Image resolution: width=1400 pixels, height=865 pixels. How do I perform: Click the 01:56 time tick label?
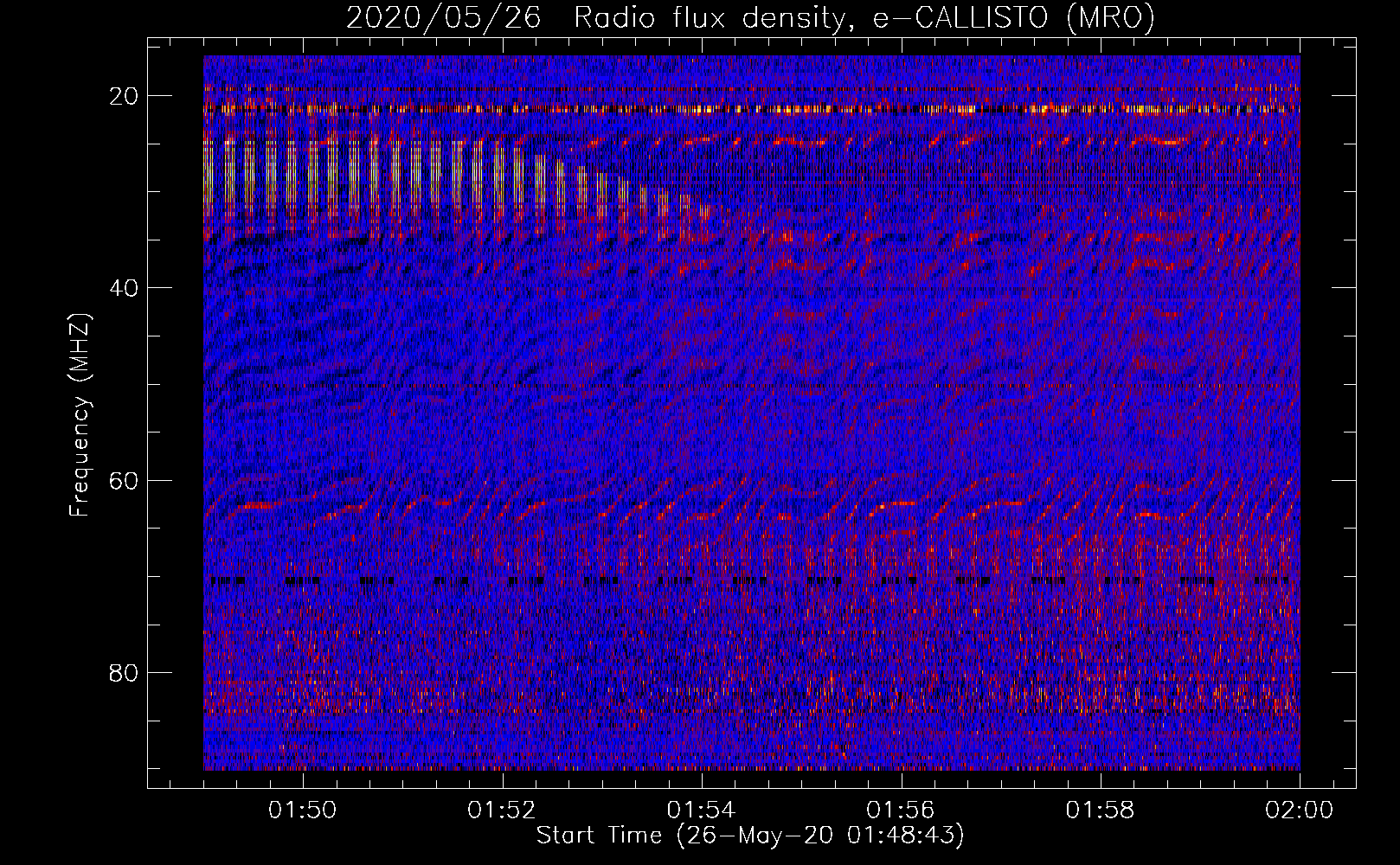click(x=901, y=811)
